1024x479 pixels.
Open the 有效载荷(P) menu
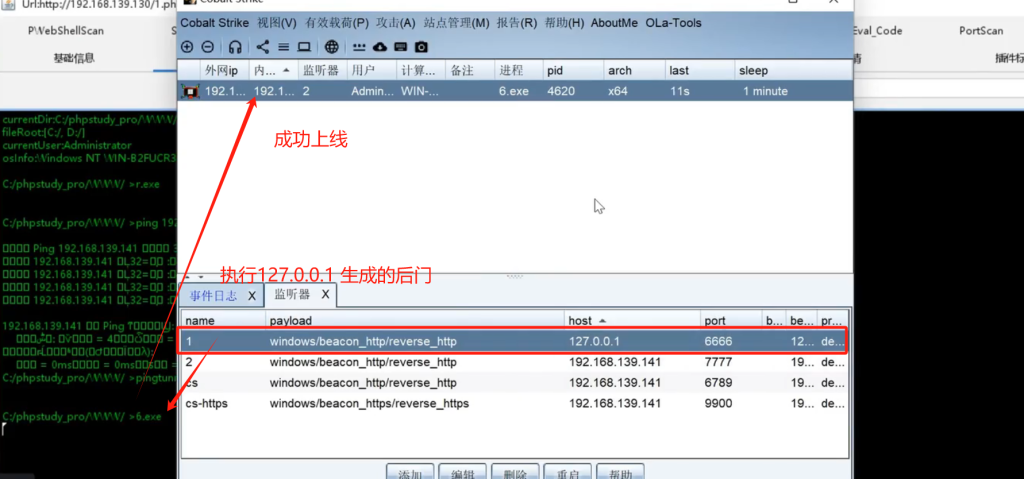(336, 23)
